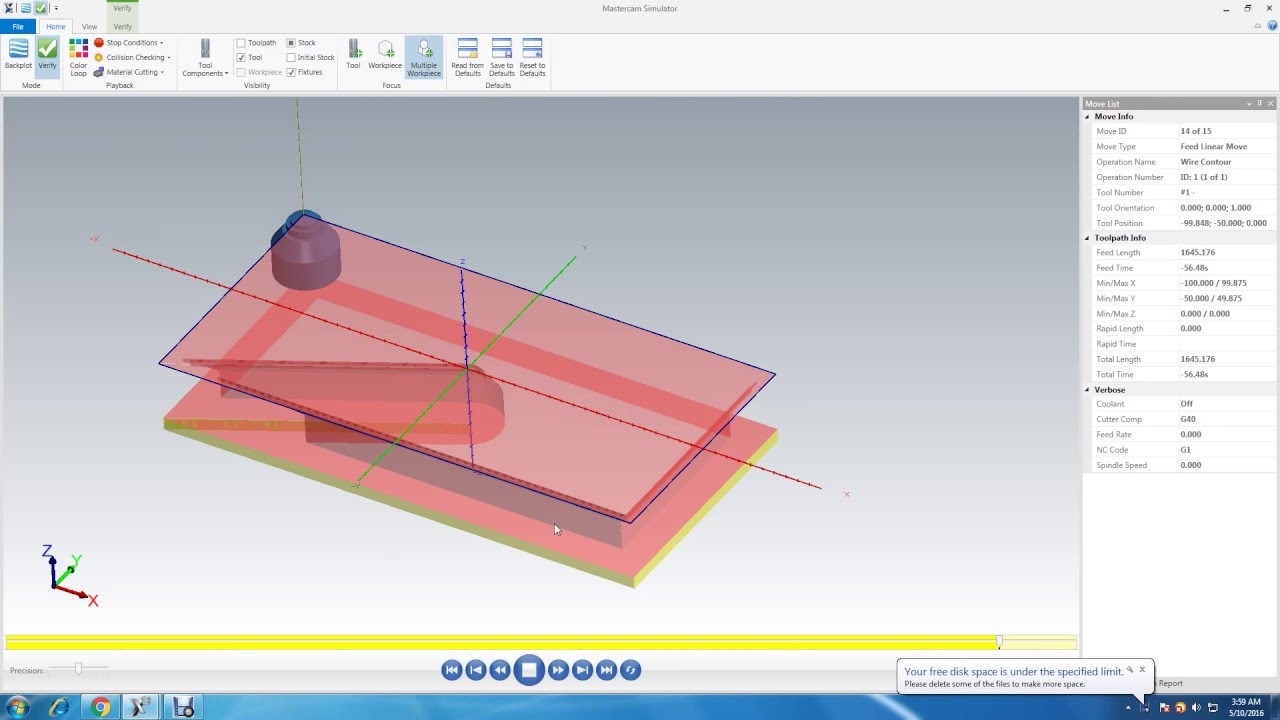The image size is (1280, 720).
Task: Step forward to the next operation
Action: 582,670
